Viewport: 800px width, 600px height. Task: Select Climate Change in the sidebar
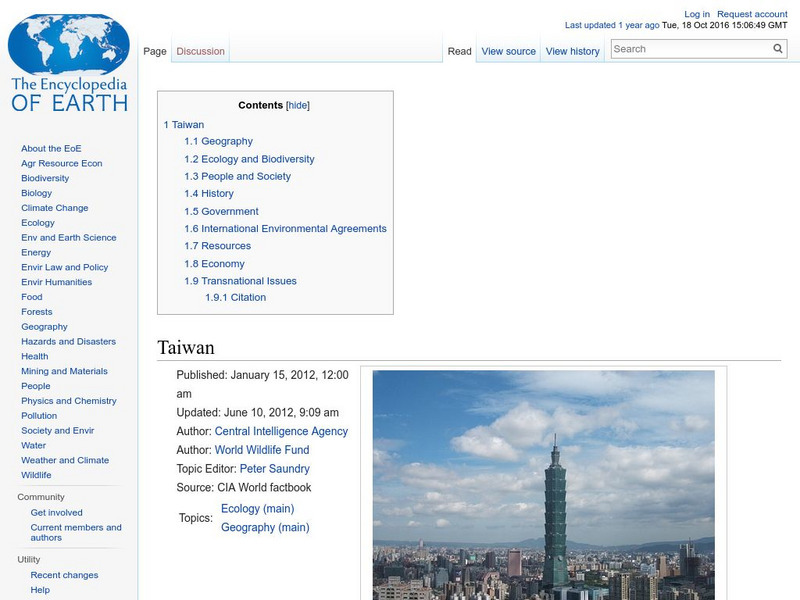pyautogui.click(x=54, y=208)
